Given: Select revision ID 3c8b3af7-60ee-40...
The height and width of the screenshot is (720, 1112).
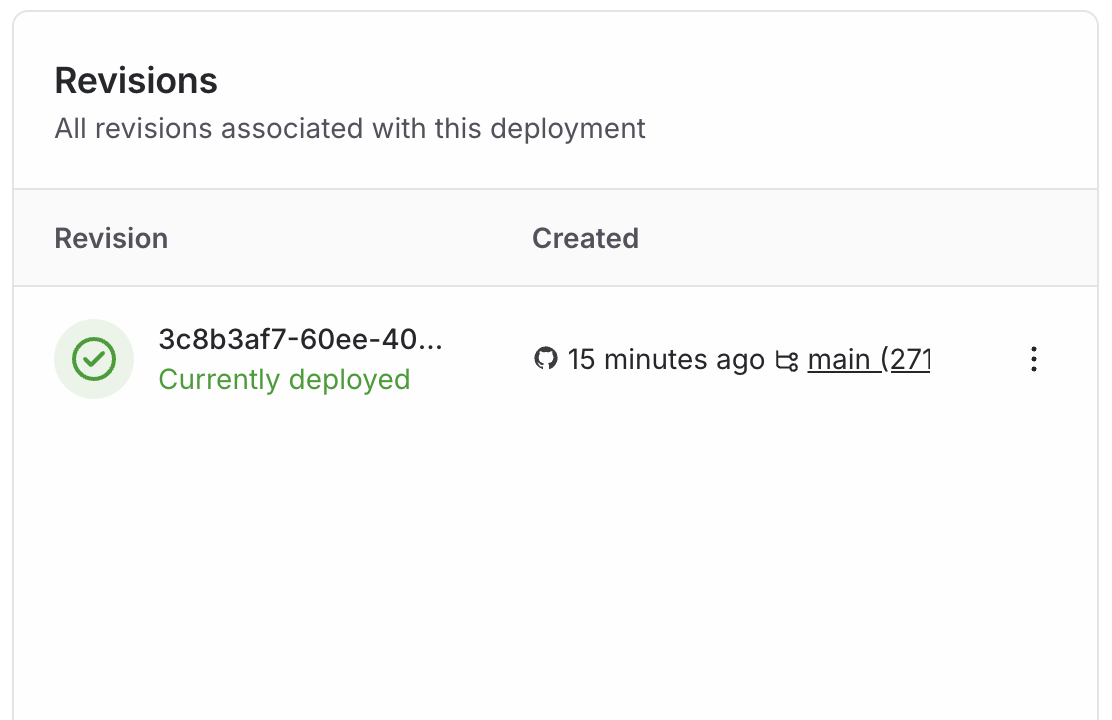Looking at the screenshot, I should tap(300, 339).
